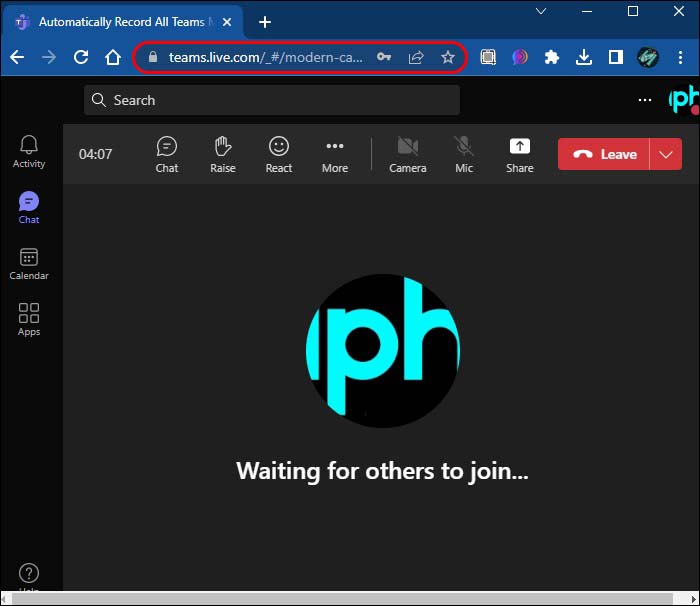Open Teams settings and more ellipsis

click(645, 100)
